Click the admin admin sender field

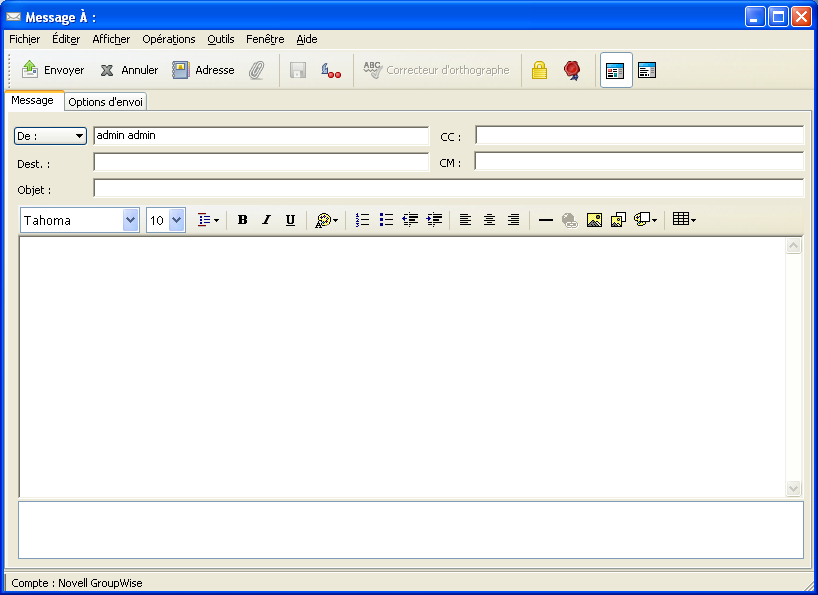coord(261,136)
